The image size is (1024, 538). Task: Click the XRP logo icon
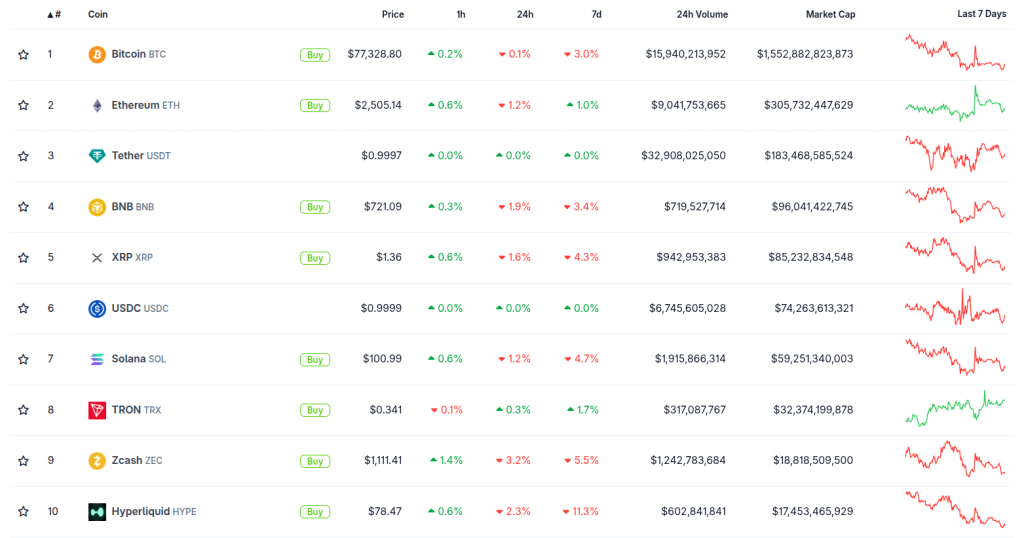point(97,258)
